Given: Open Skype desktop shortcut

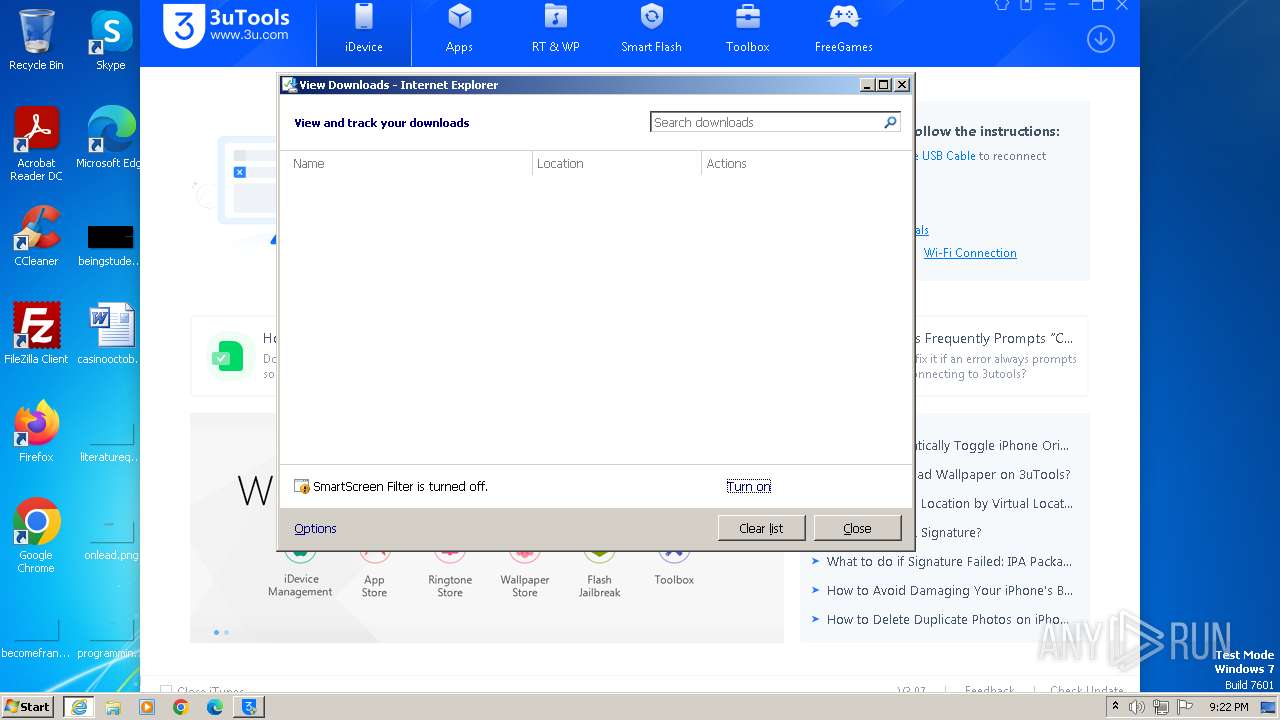Looking at the screenshot, I should pyautogui.click(x=111, y=40).
